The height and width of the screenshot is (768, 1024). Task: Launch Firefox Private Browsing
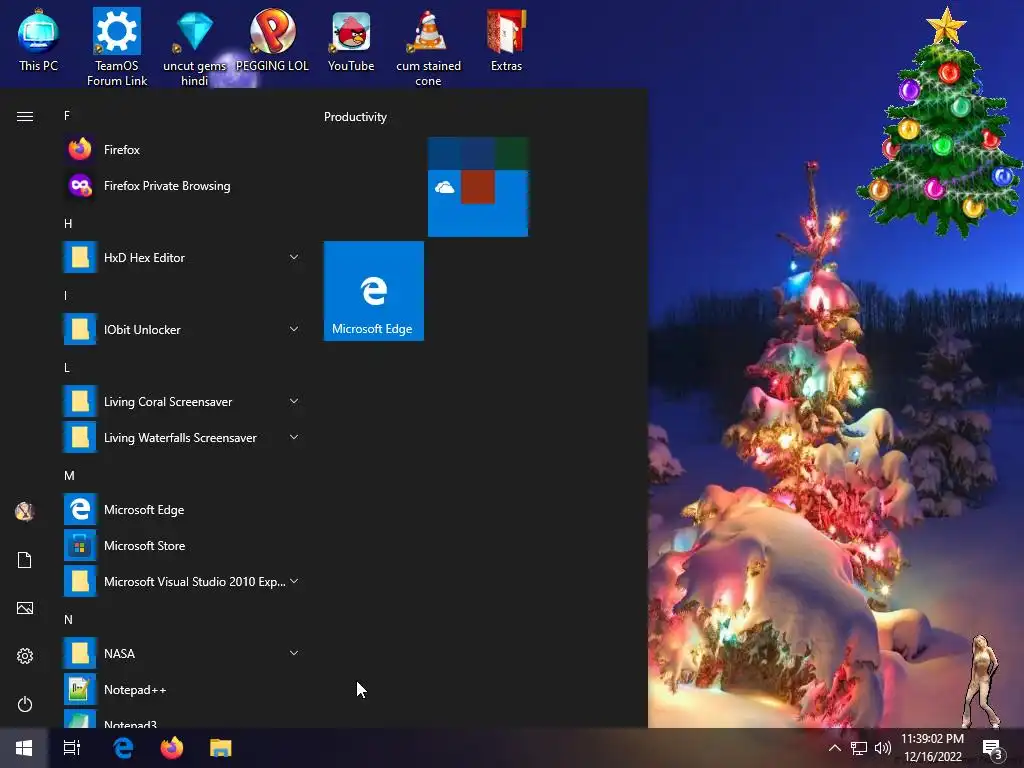click(183, 185)
